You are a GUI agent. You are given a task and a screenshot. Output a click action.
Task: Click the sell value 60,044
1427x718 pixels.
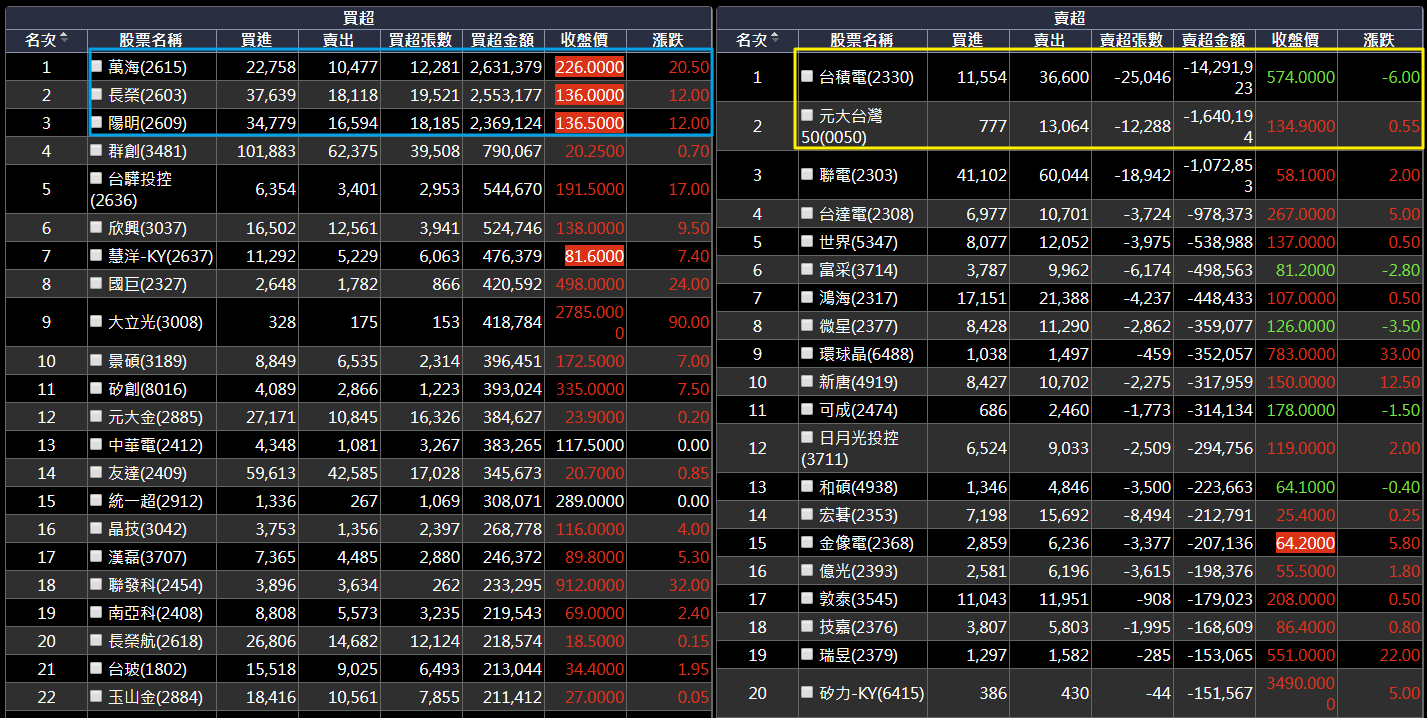pos(1062,175)
